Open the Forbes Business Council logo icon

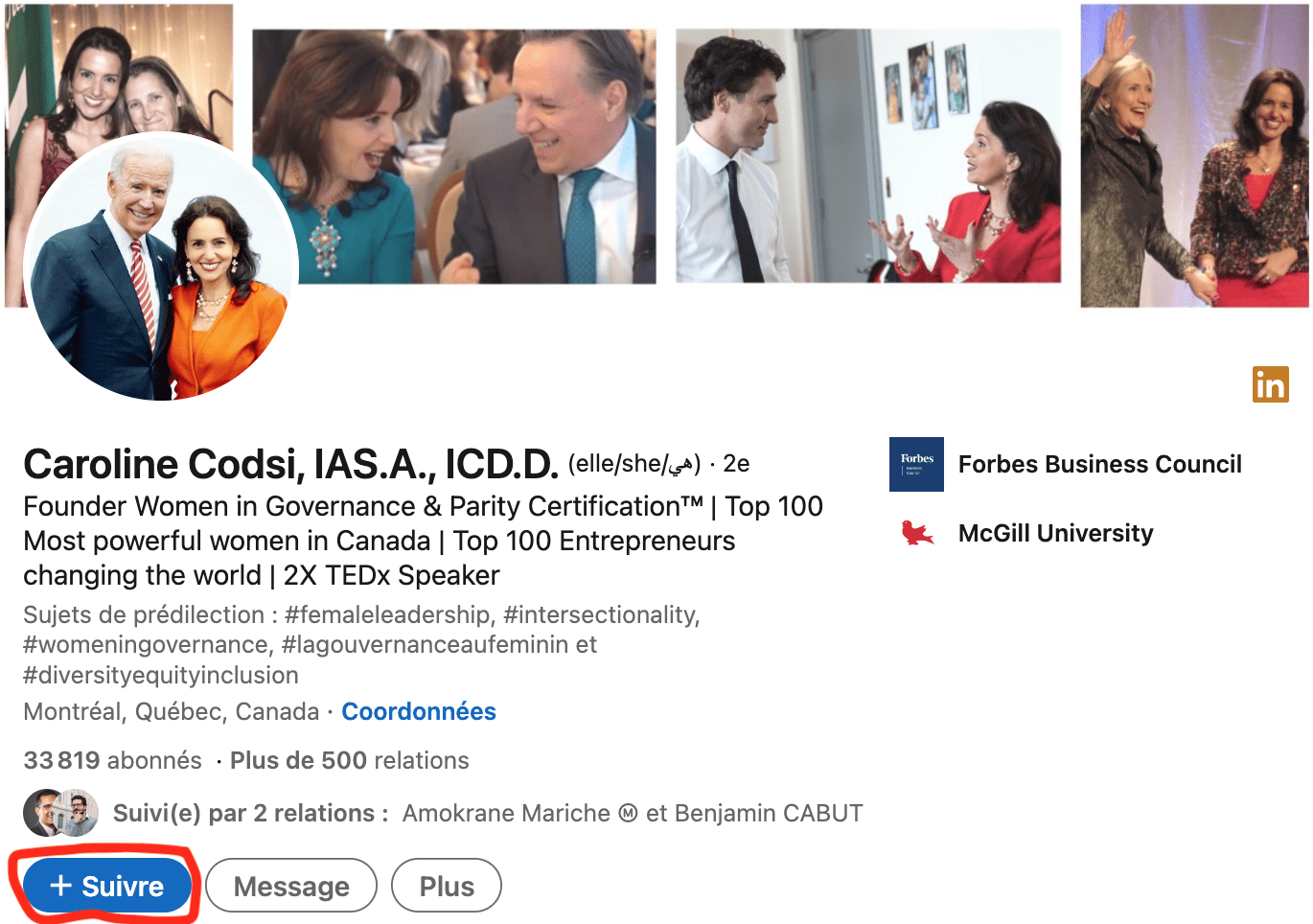(916, 464)
